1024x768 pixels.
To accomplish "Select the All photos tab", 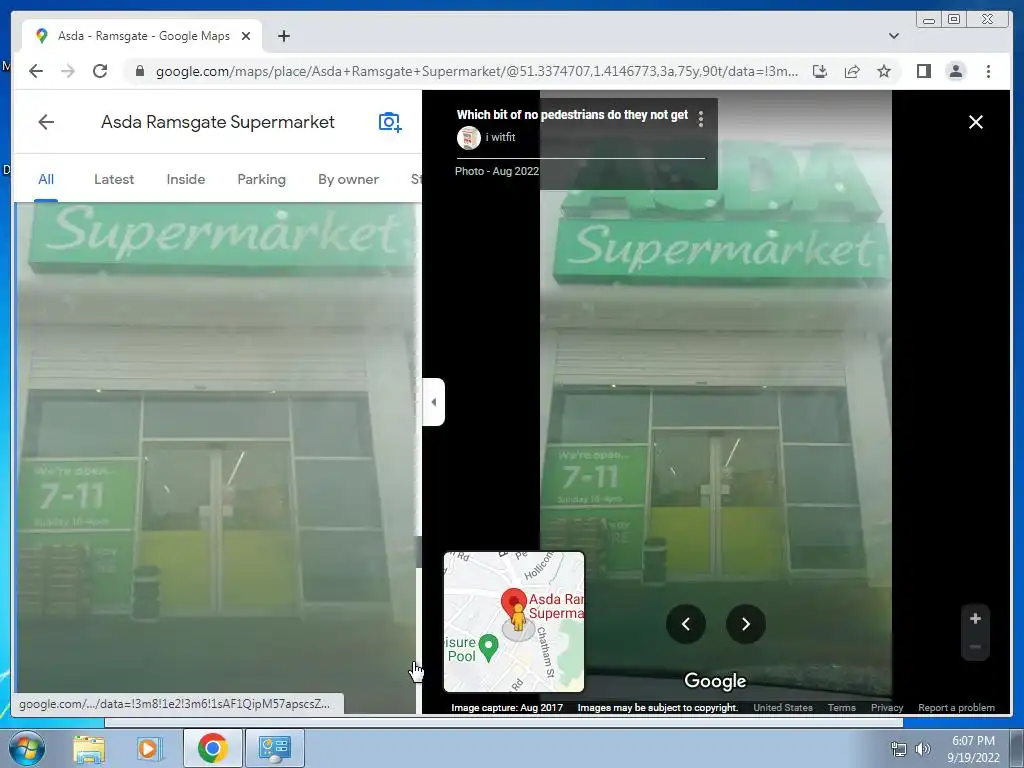I will tap(46, 179).
